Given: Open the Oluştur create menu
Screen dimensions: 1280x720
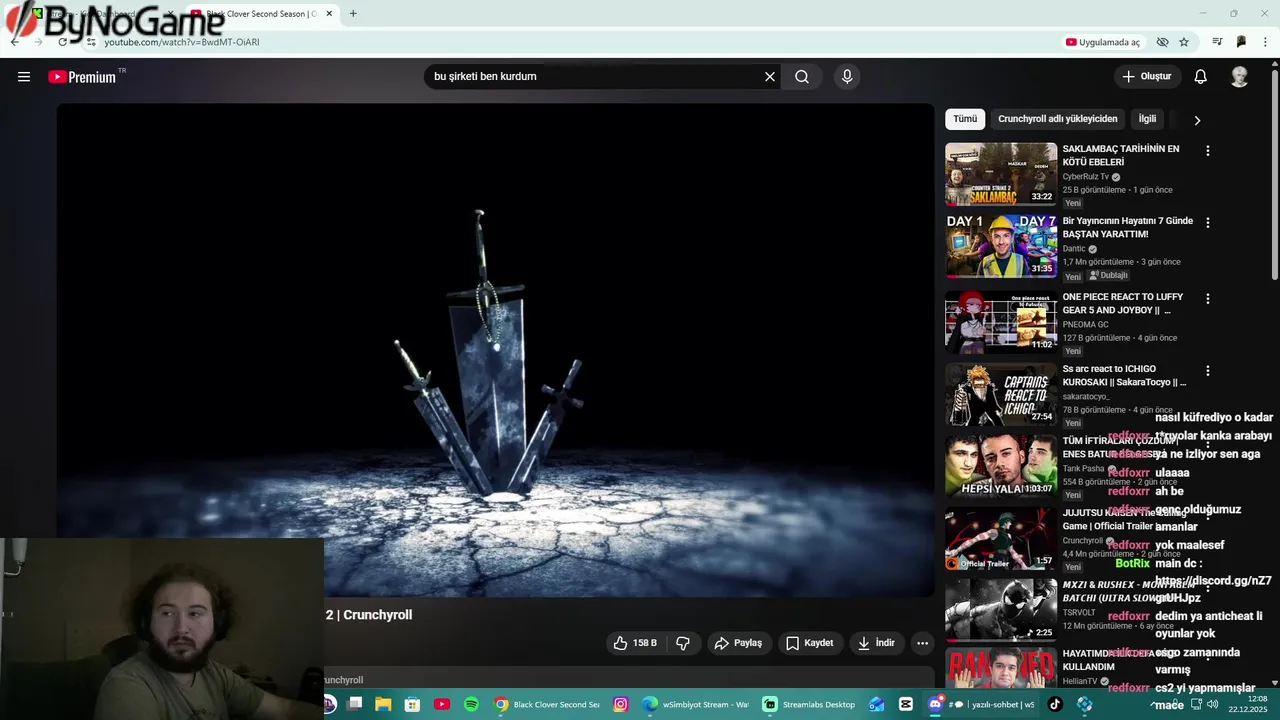Looking at the screenshot, I should pyautogui.click(x=1146, y=77).
